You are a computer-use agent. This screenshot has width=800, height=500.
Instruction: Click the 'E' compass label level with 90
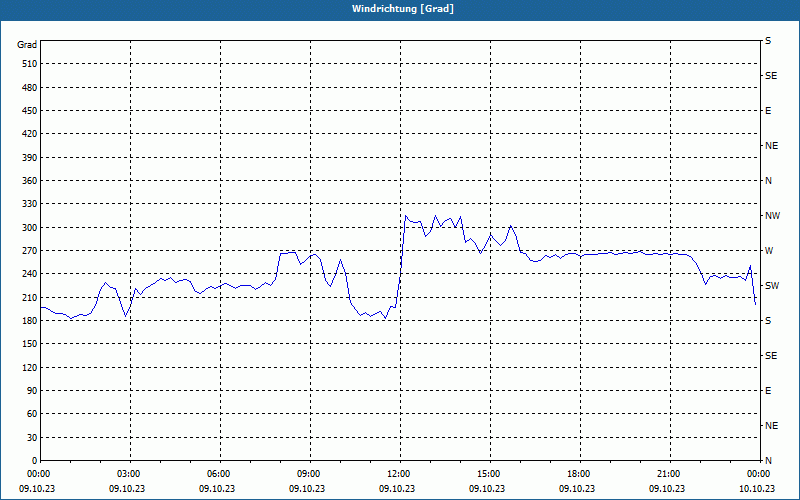[768, 391]
